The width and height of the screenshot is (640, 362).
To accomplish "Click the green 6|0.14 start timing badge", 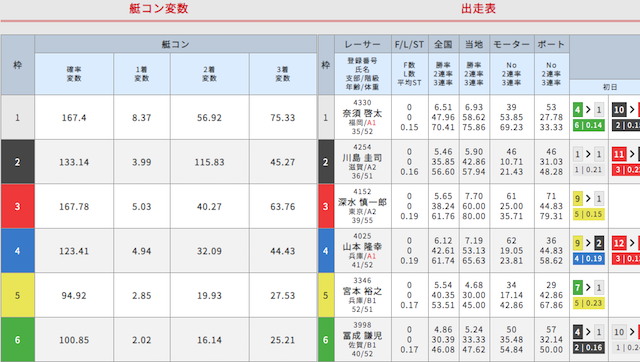I will (x=589, y=125).
